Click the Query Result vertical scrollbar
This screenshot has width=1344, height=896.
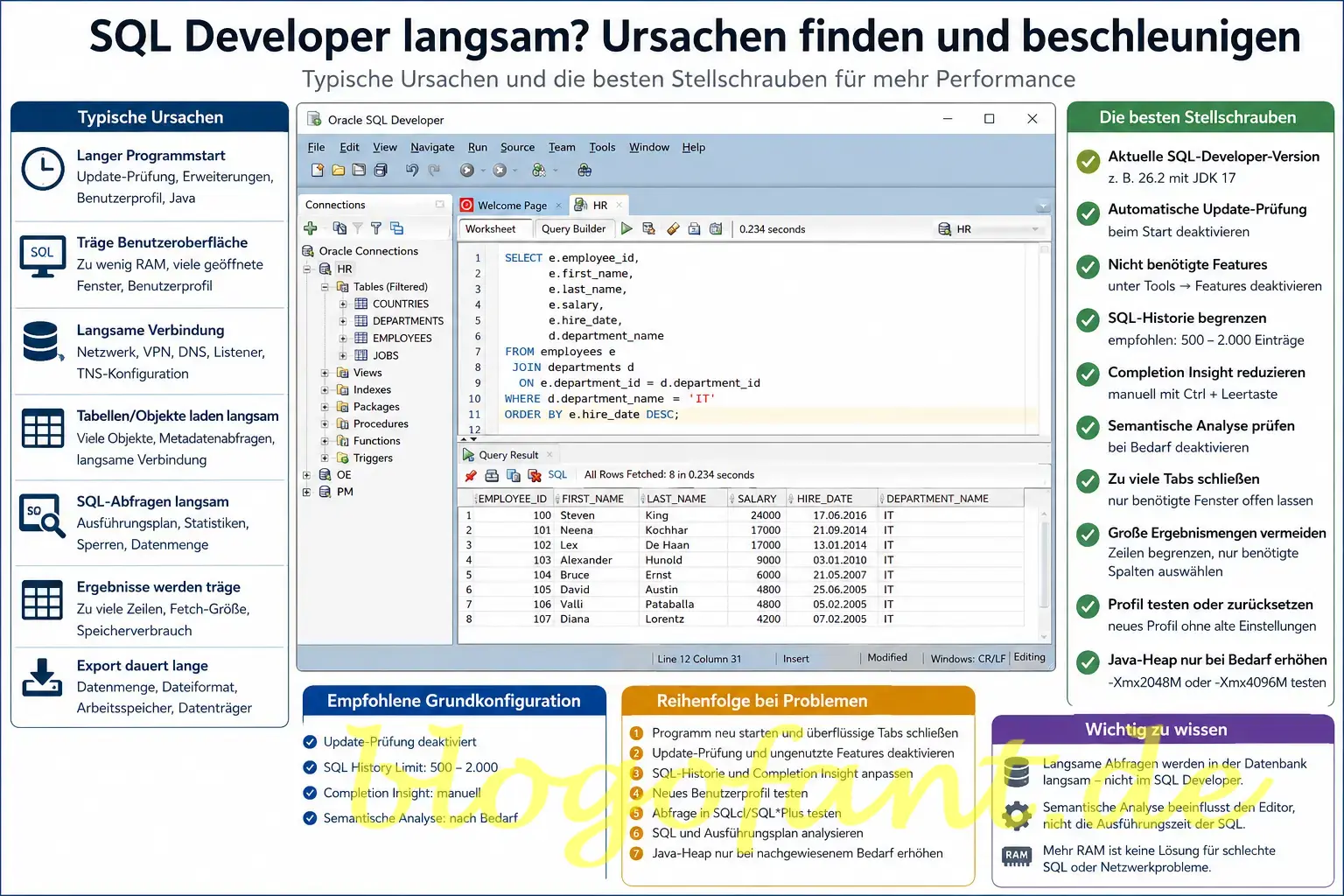coord(1044,564)
